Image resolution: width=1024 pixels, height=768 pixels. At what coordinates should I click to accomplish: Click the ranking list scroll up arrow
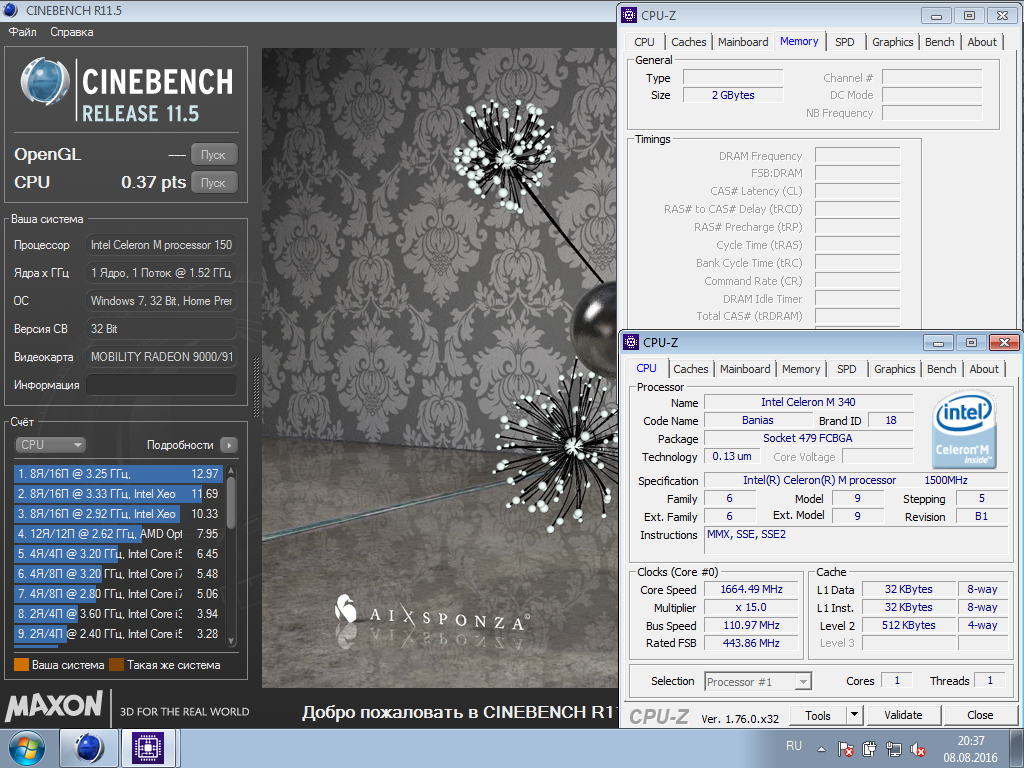(231, 470)
